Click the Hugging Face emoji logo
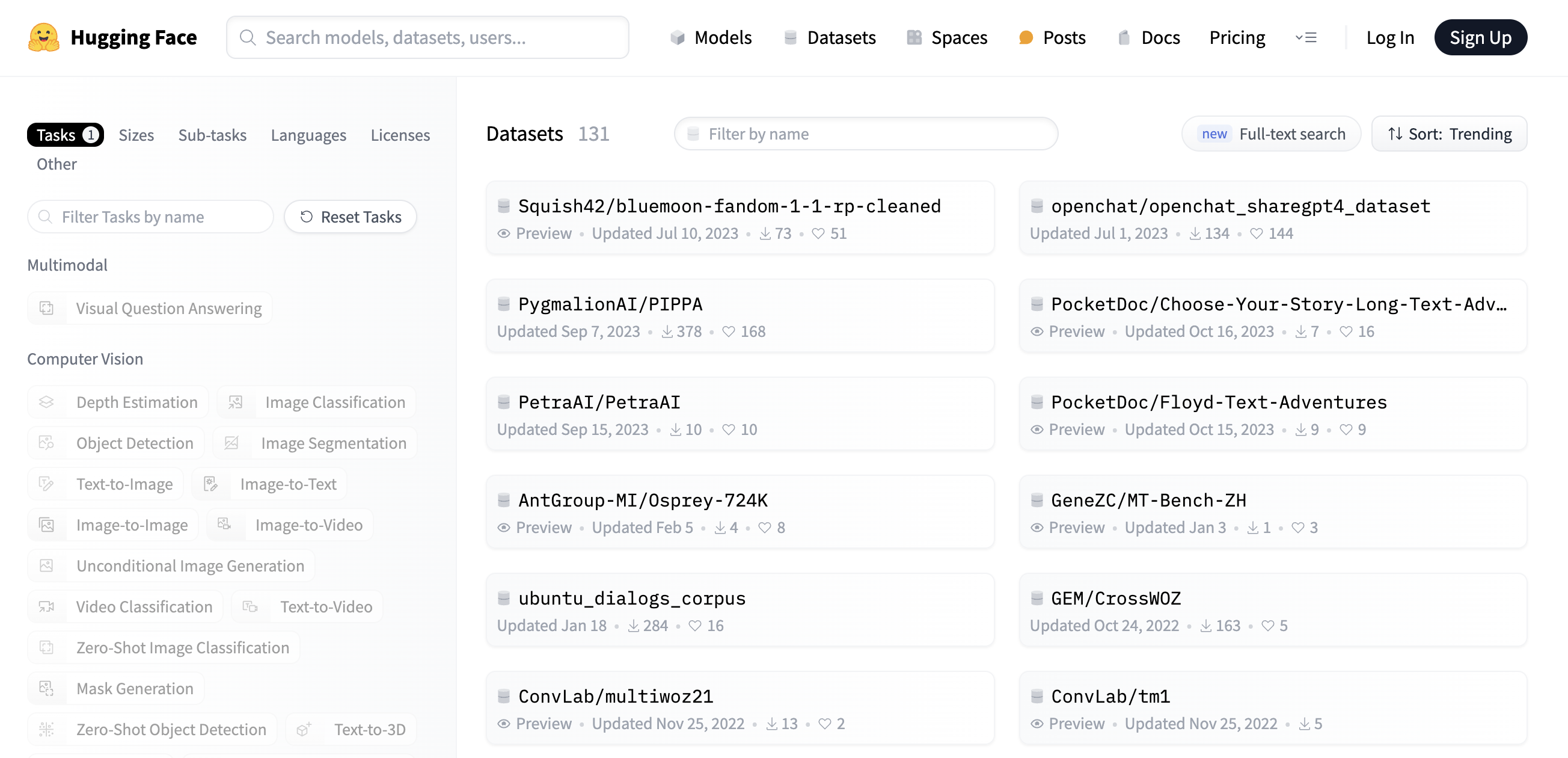The width and height of the screenshot is (1568, 758). [x=44, y=37]
